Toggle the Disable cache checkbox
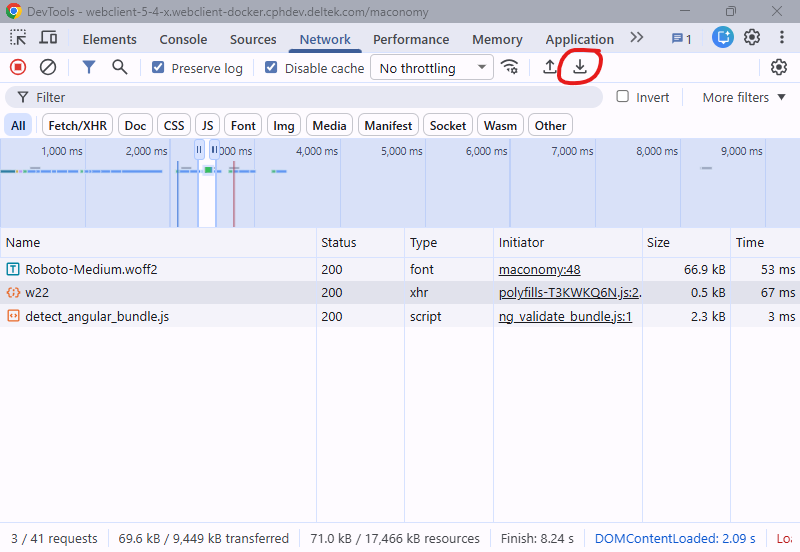 [x=271, y=67]
